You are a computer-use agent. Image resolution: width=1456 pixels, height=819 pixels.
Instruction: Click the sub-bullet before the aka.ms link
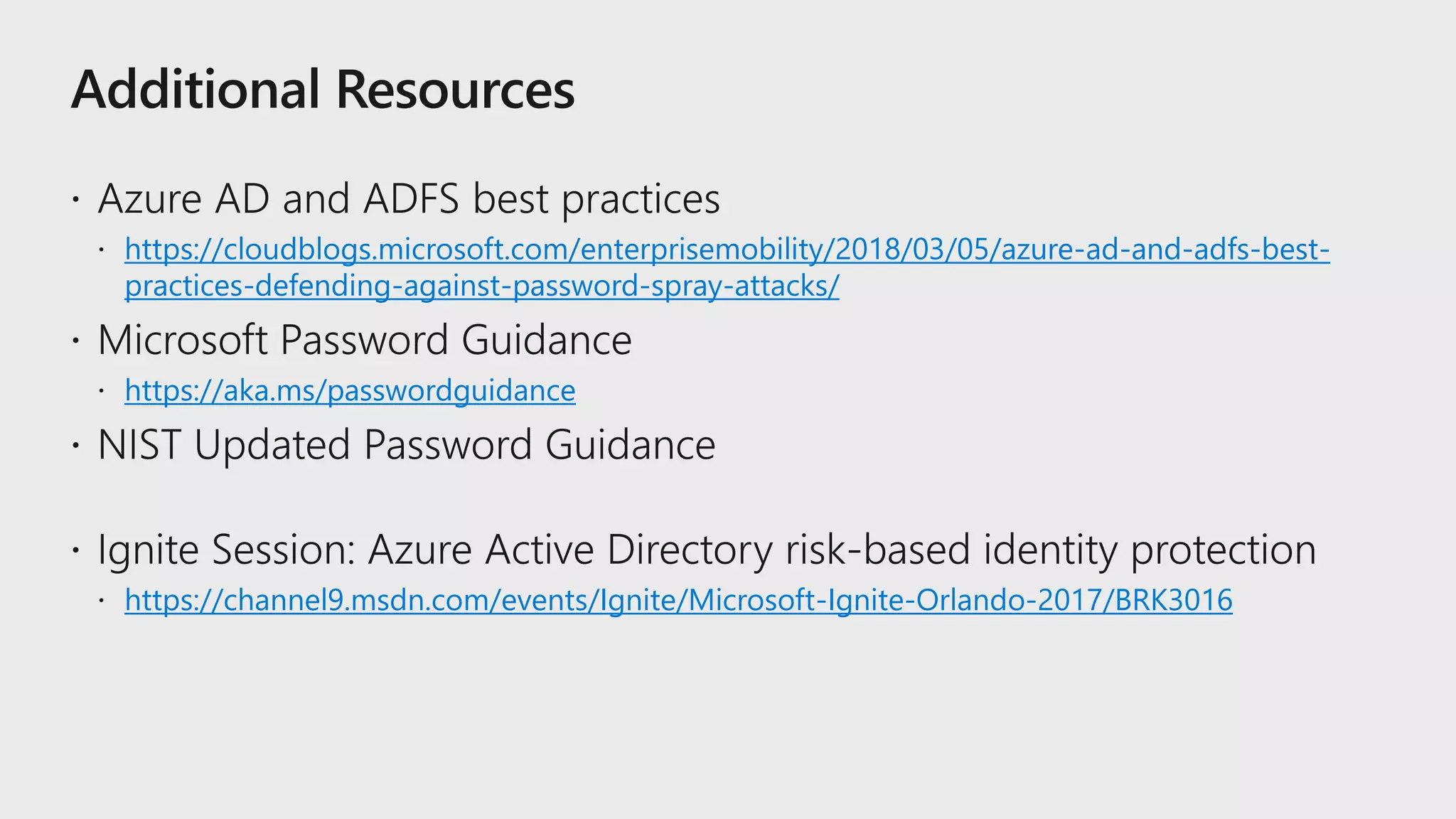[102, 391]
